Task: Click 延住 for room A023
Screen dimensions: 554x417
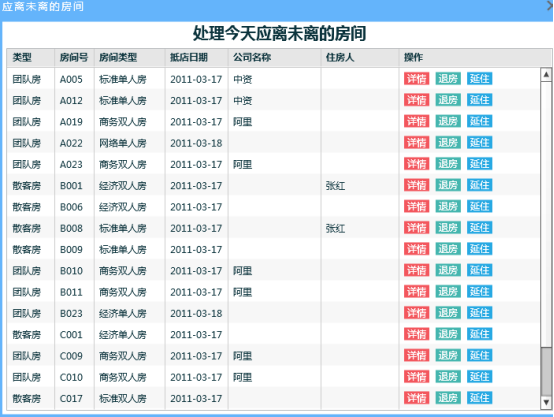Action: pos(479,164)
